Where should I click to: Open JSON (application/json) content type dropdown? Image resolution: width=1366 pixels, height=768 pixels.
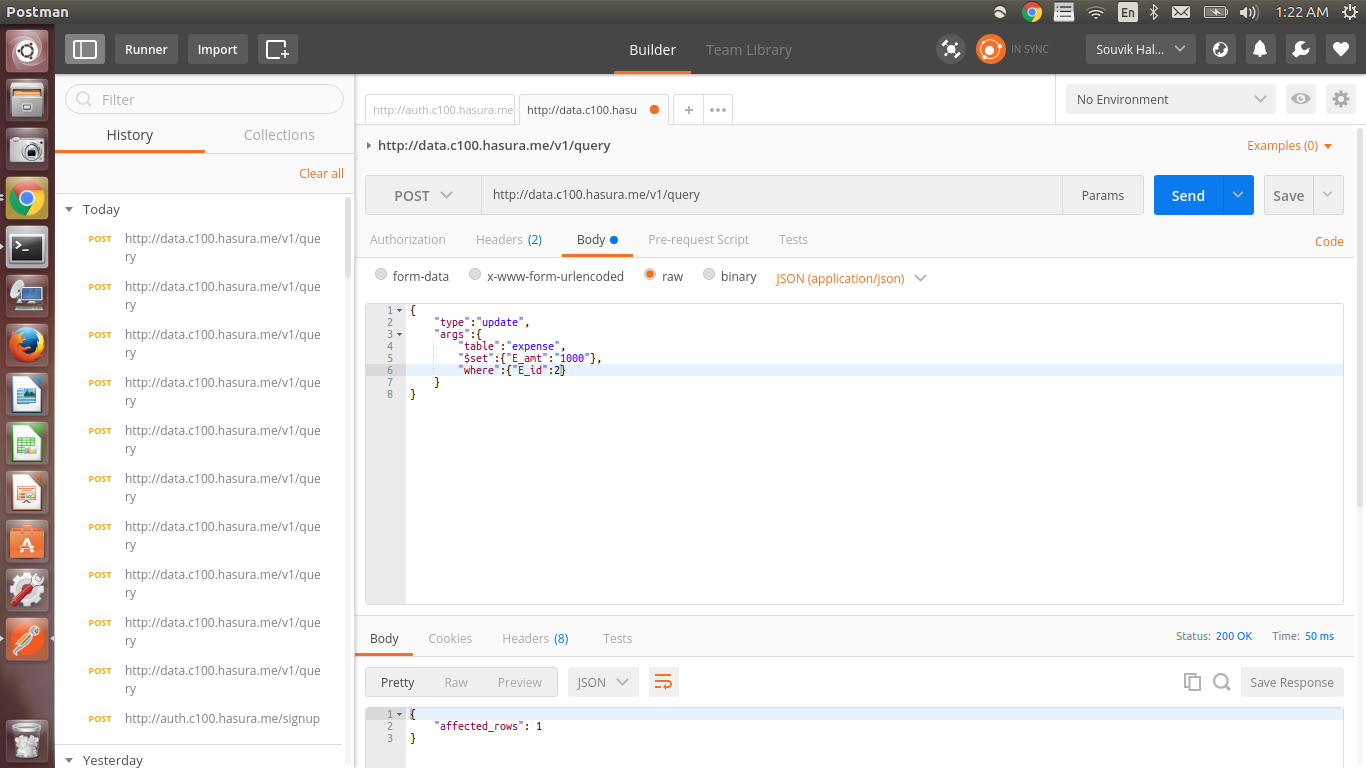click(851, 278)
